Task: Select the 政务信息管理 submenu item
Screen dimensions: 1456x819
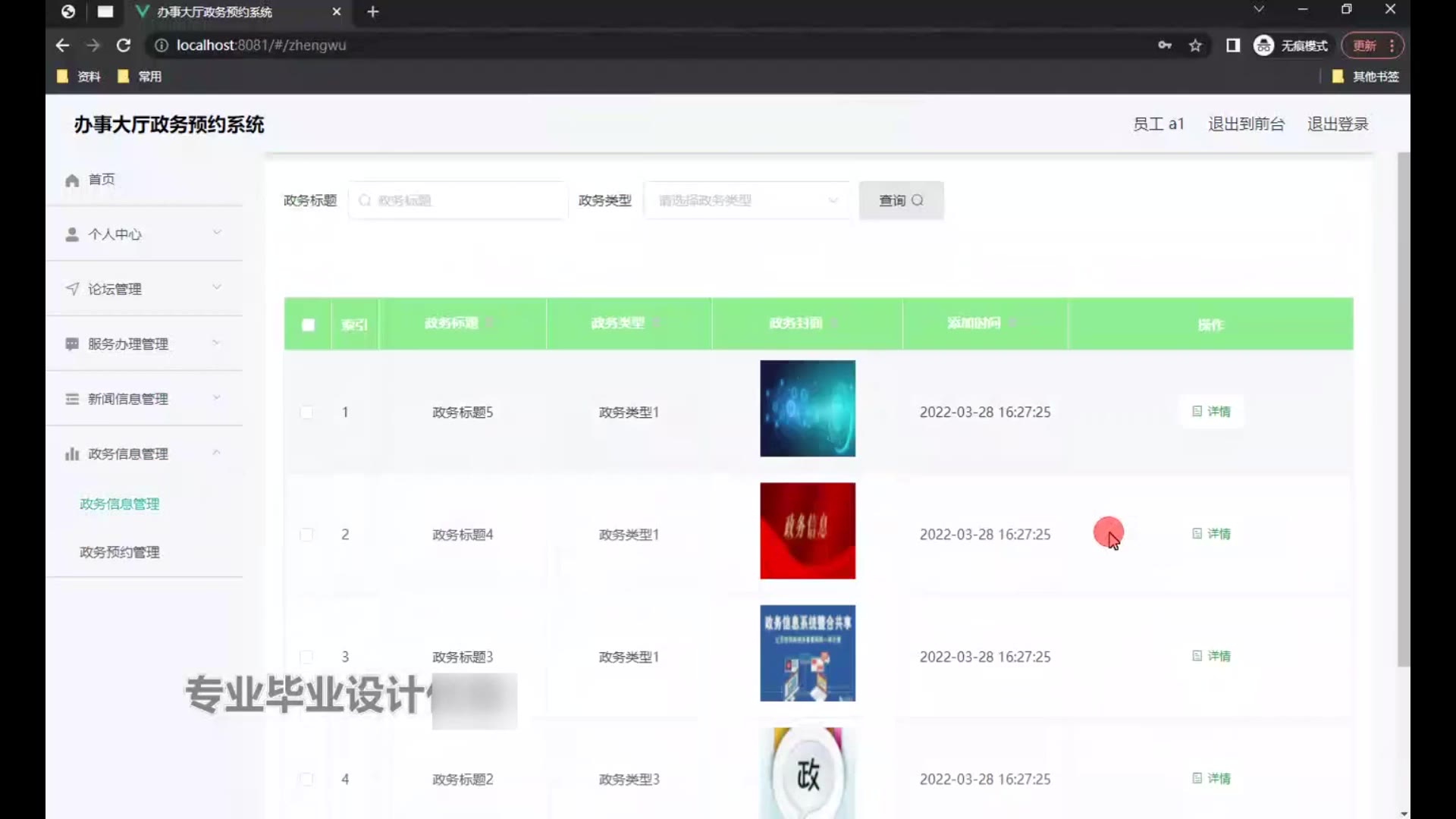Action: [x=120, y=504]
